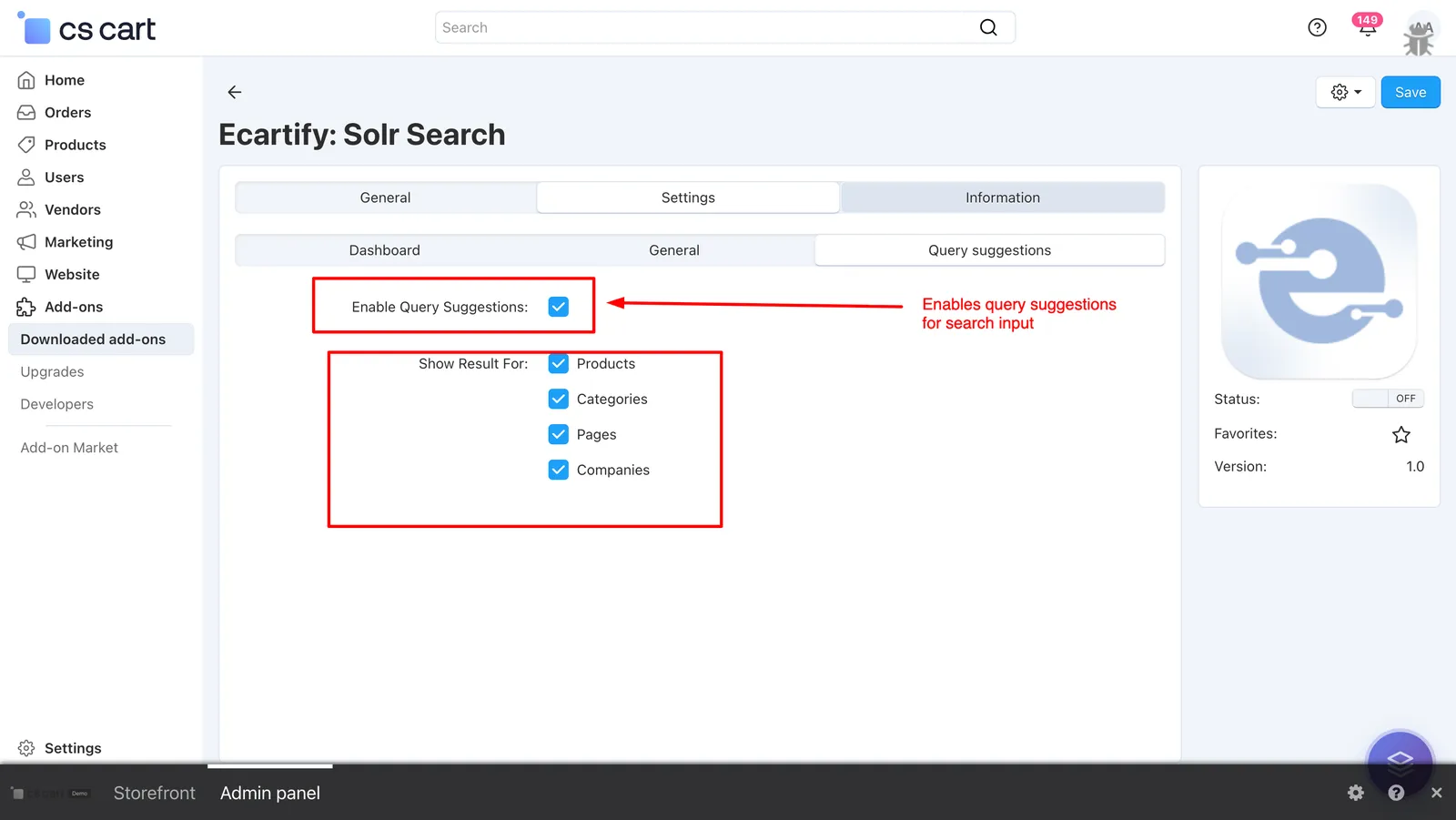This screenshot has width=1456, height=820.
Task: Open Add-on Market link
Action: pos(69,448)
